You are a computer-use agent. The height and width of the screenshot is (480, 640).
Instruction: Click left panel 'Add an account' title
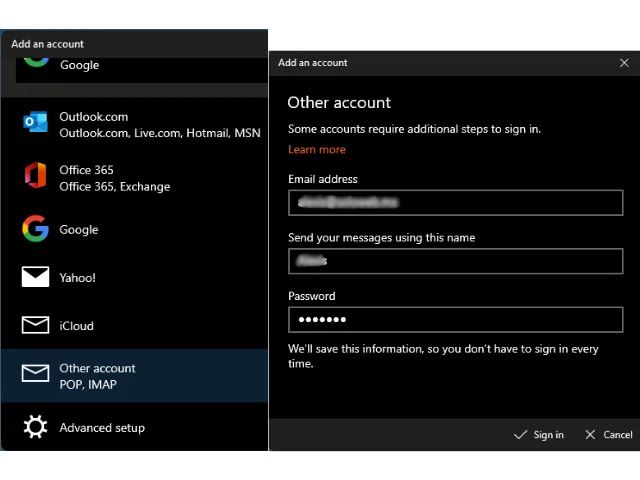[47, 44]
